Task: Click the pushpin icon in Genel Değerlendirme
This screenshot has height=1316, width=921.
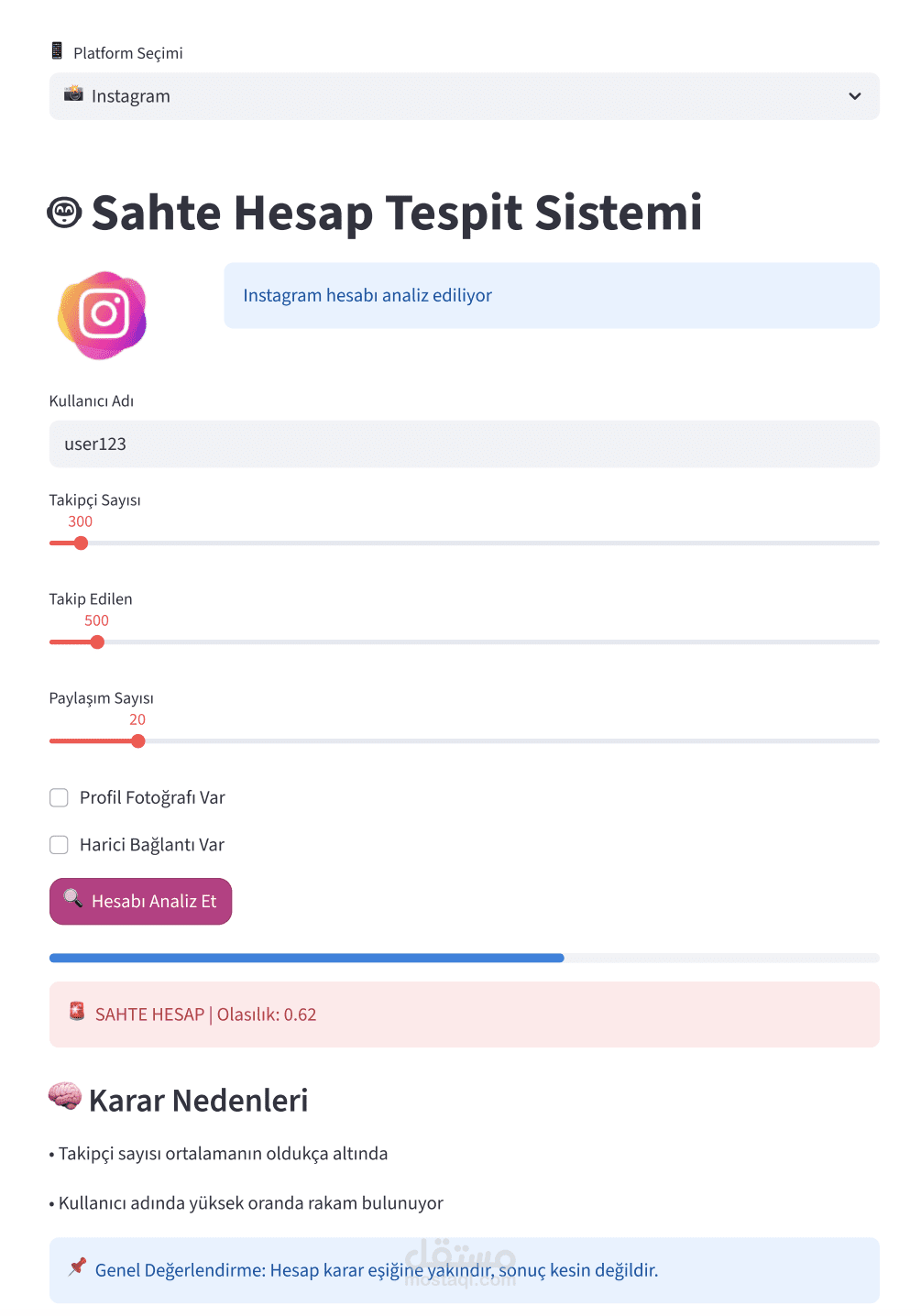Action: pos(77,1267)
